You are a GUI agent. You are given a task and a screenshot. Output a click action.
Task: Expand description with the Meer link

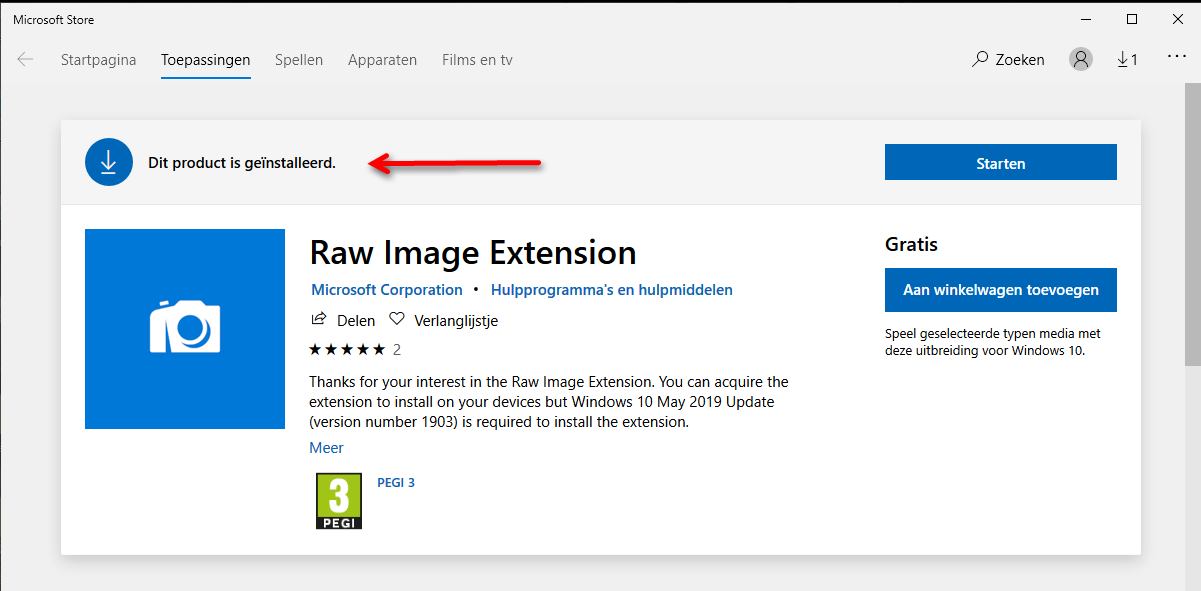click(326, 448)
